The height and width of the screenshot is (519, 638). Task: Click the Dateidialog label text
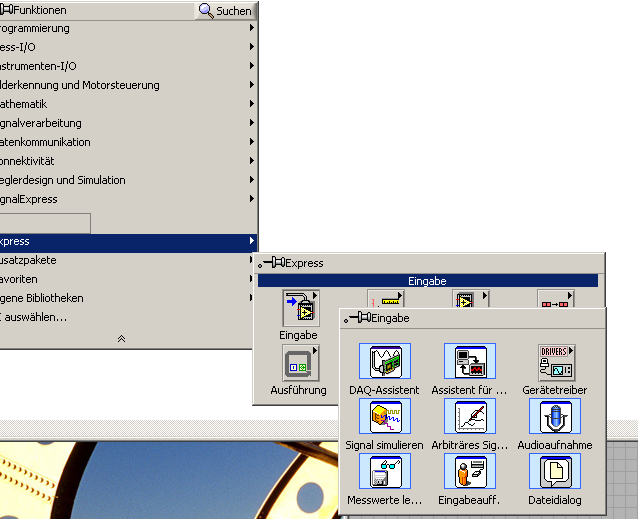pyautogui.click(x=555, y=500)
